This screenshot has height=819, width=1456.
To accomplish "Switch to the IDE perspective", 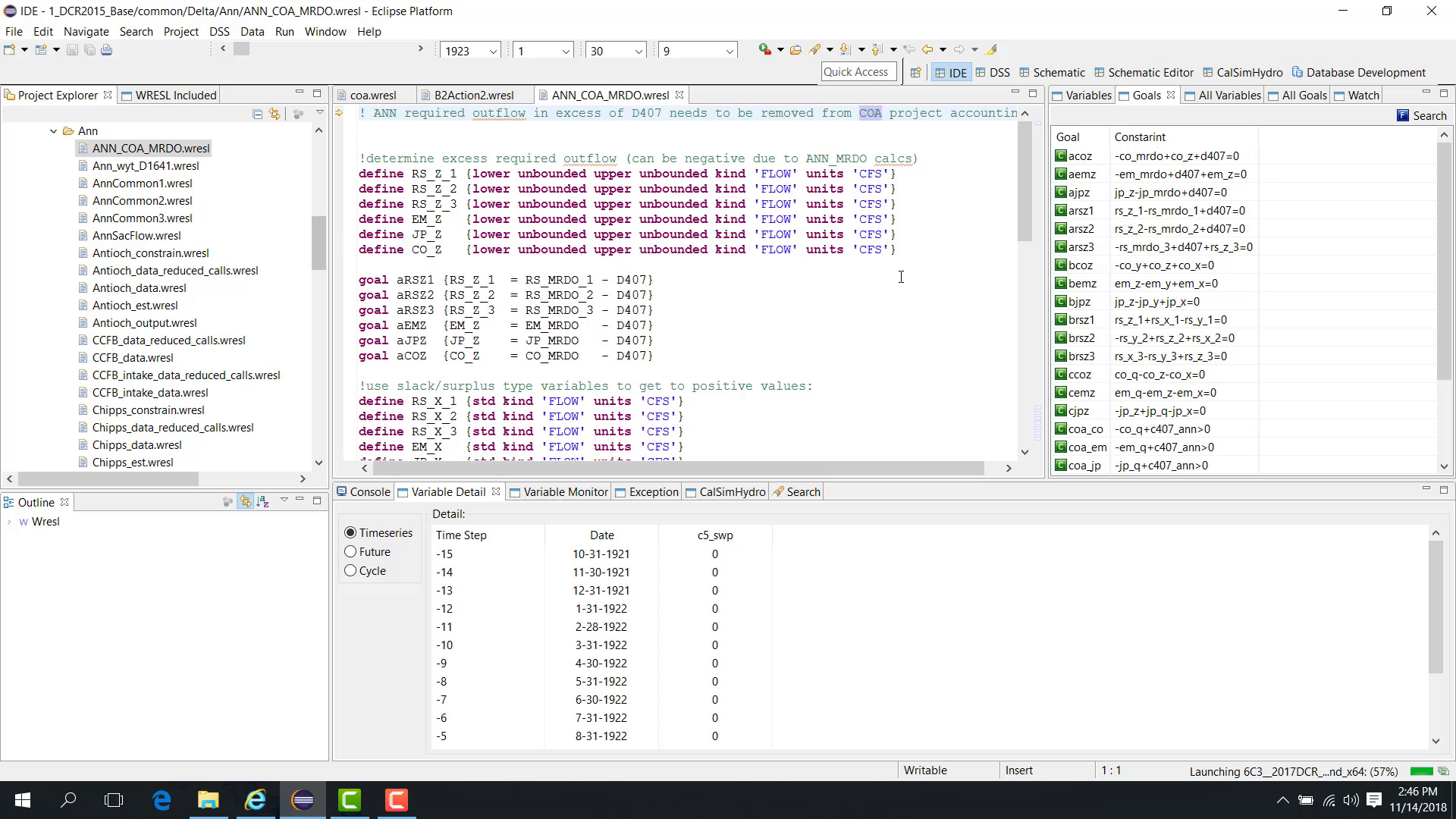I will click(951, 73).
